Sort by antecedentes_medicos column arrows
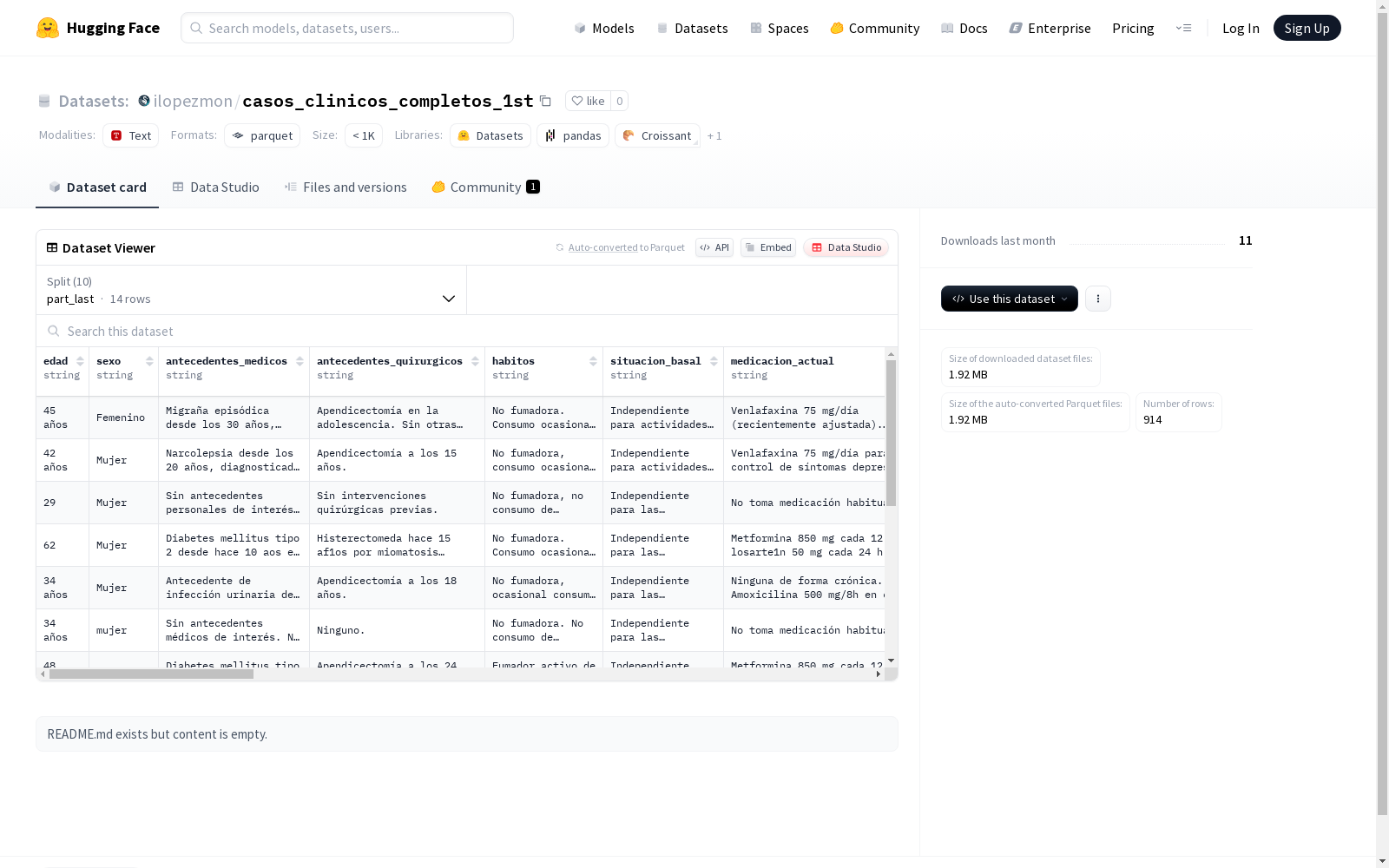This screenshot has width=1389, height=868. (x=300, y=361)
